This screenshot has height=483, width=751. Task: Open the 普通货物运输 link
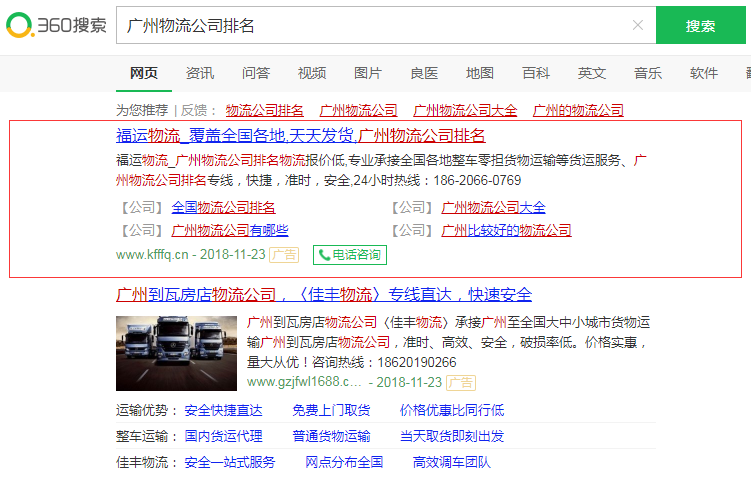click(331, 437)
